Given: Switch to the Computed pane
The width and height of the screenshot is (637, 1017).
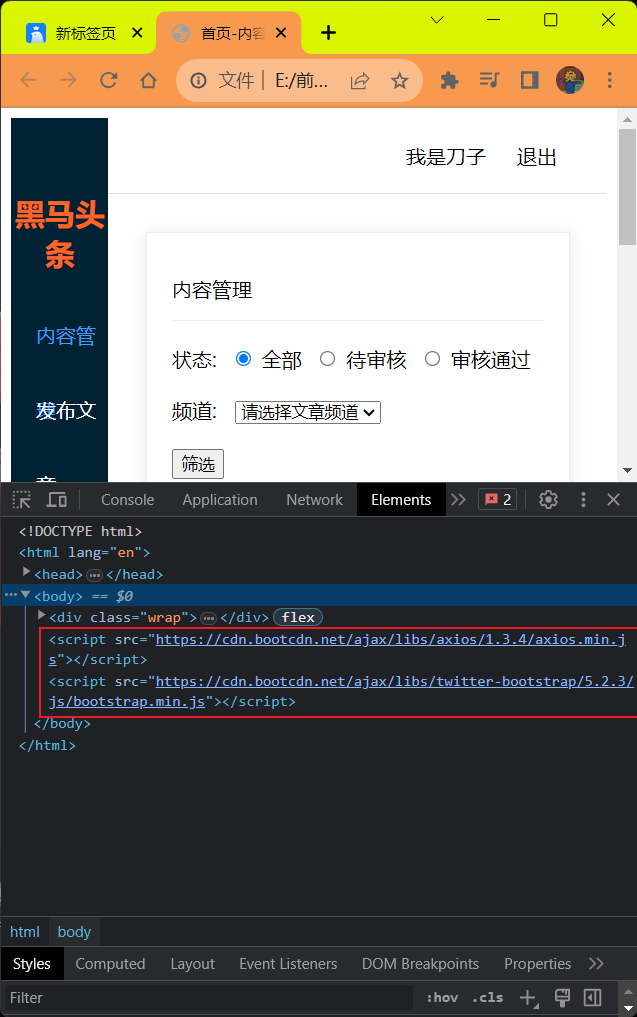Looking at the screenshot, I should pyautogui.click(x=110, y=964).
